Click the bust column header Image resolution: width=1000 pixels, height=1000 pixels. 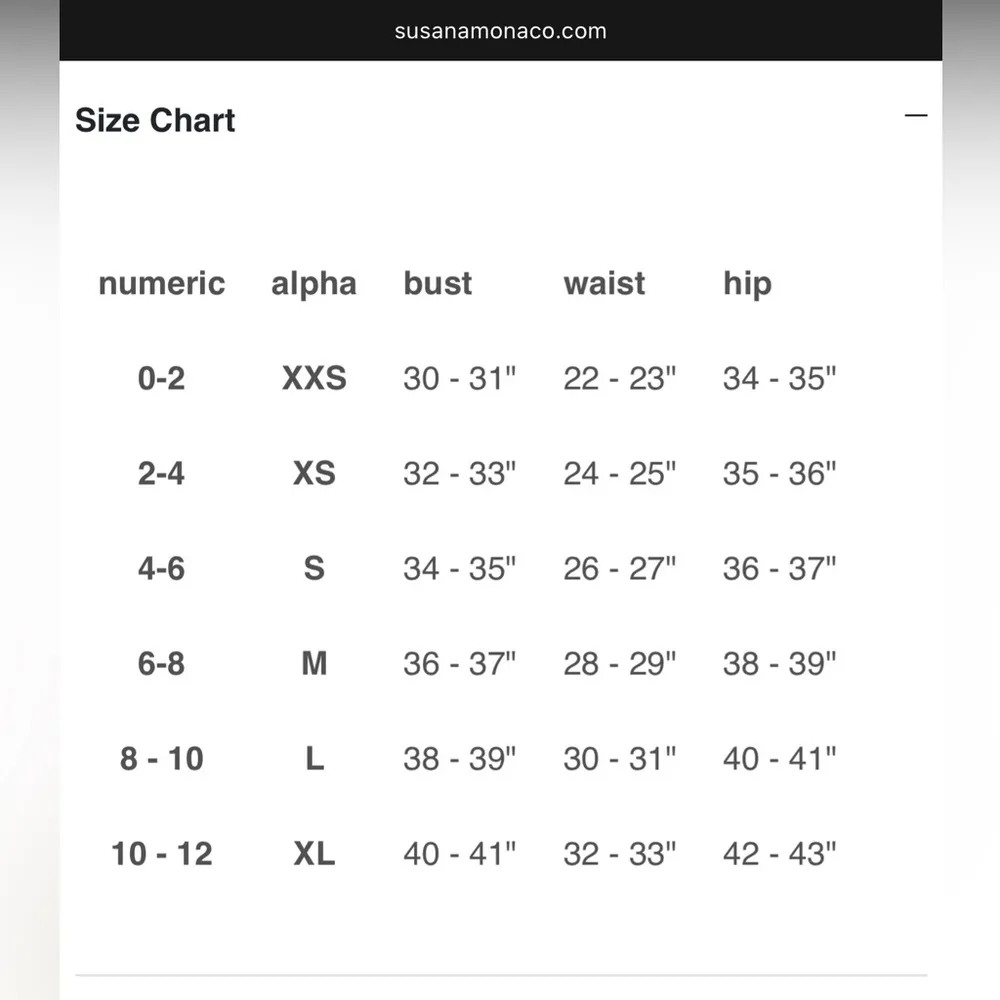click(x=438, y=283)
